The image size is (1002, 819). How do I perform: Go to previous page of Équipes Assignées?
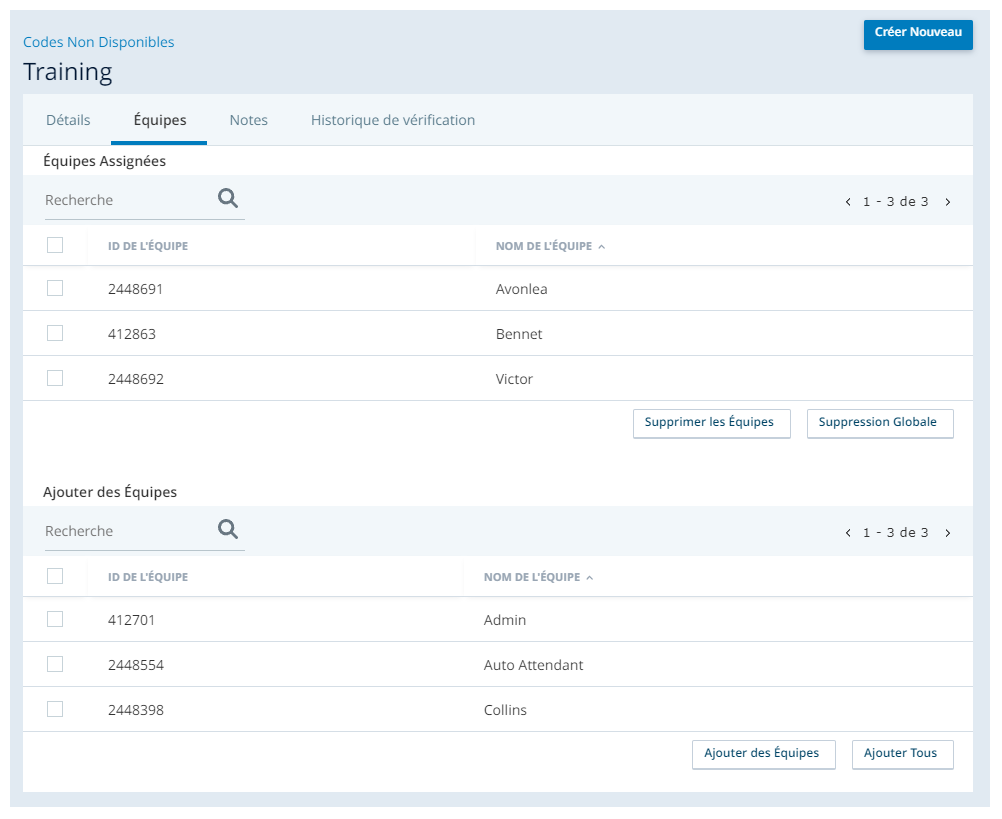pyautogui.click(x=848, y=202)
